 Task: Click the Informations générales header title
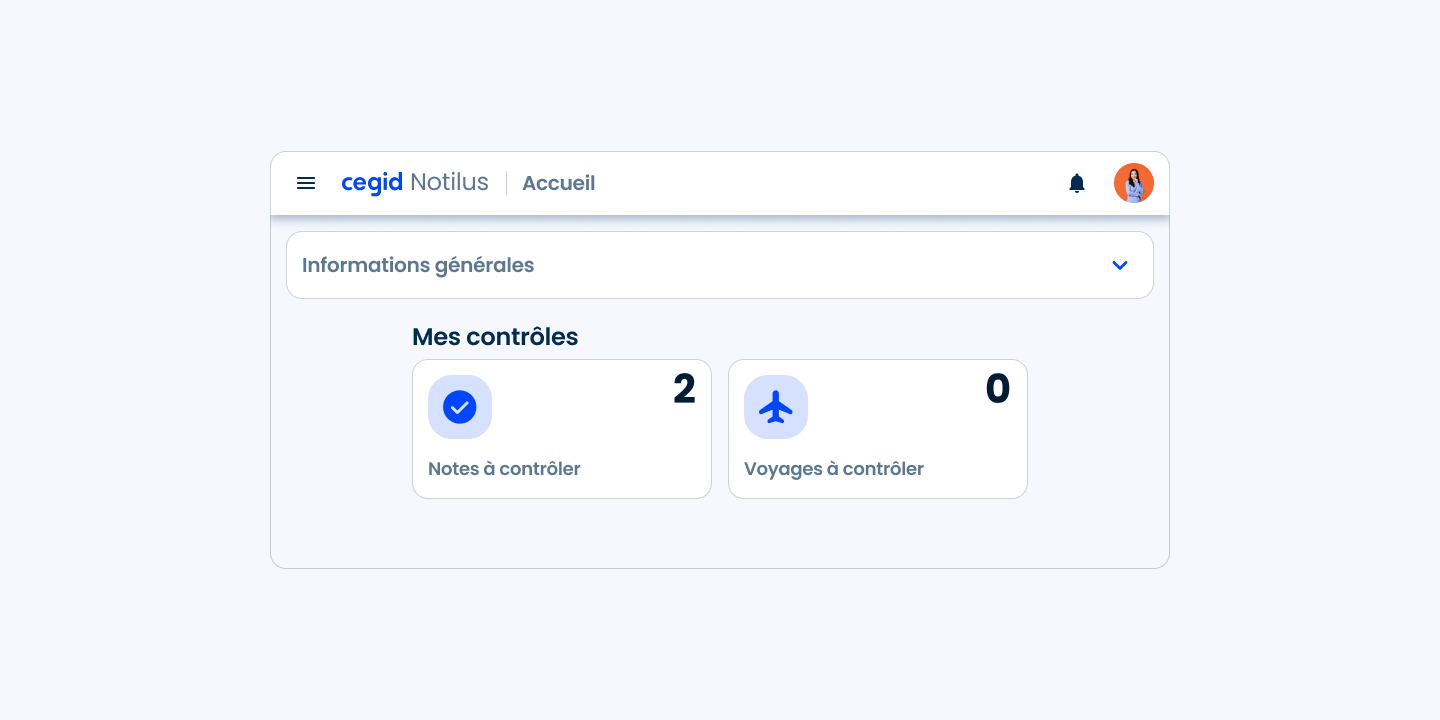click(x=418, y=265)
